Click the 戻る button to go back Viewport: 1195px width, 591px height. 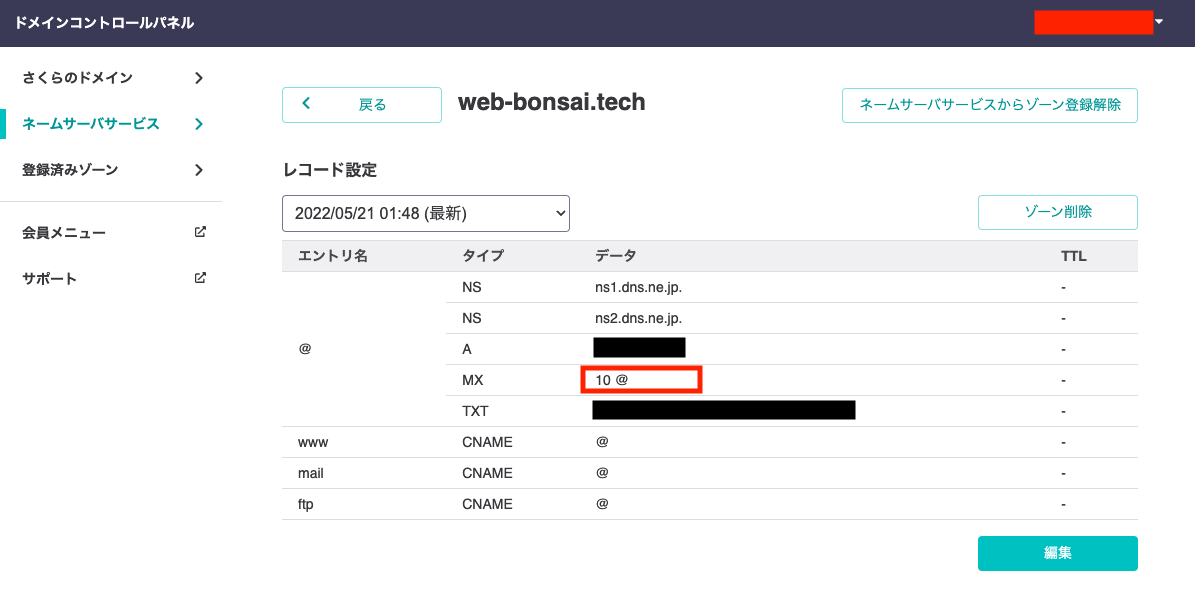point(361,104)
